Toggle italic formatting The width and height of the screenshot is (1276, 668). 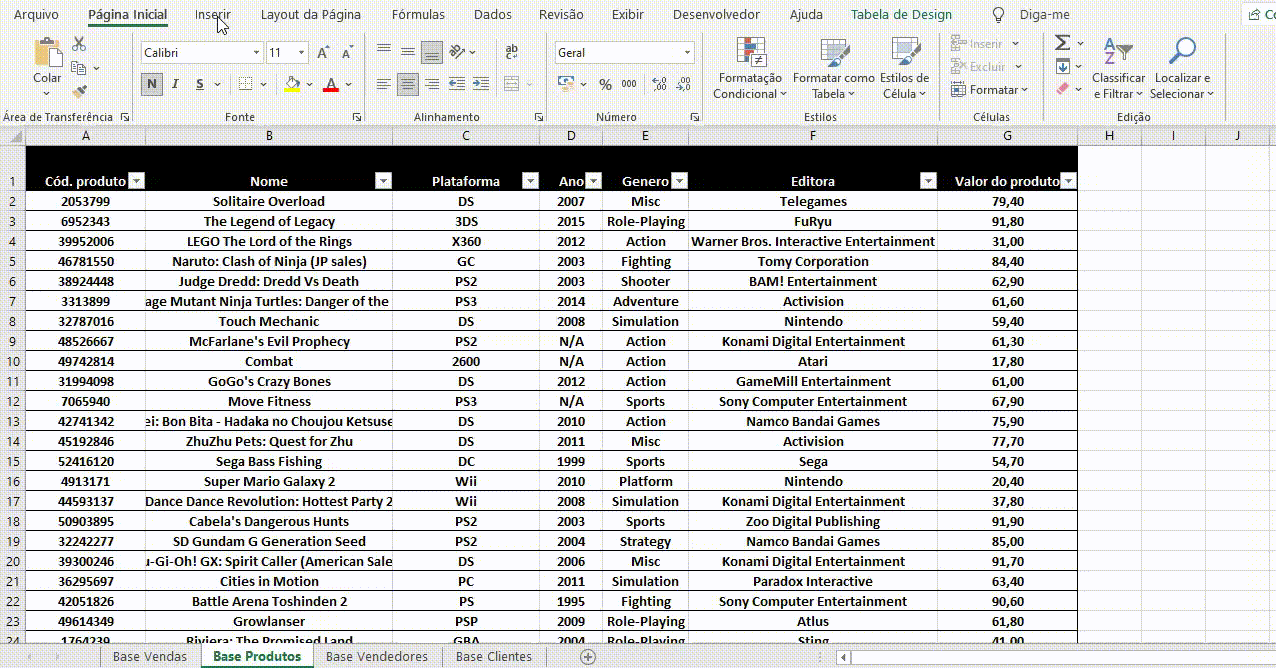tap(175, 84)
